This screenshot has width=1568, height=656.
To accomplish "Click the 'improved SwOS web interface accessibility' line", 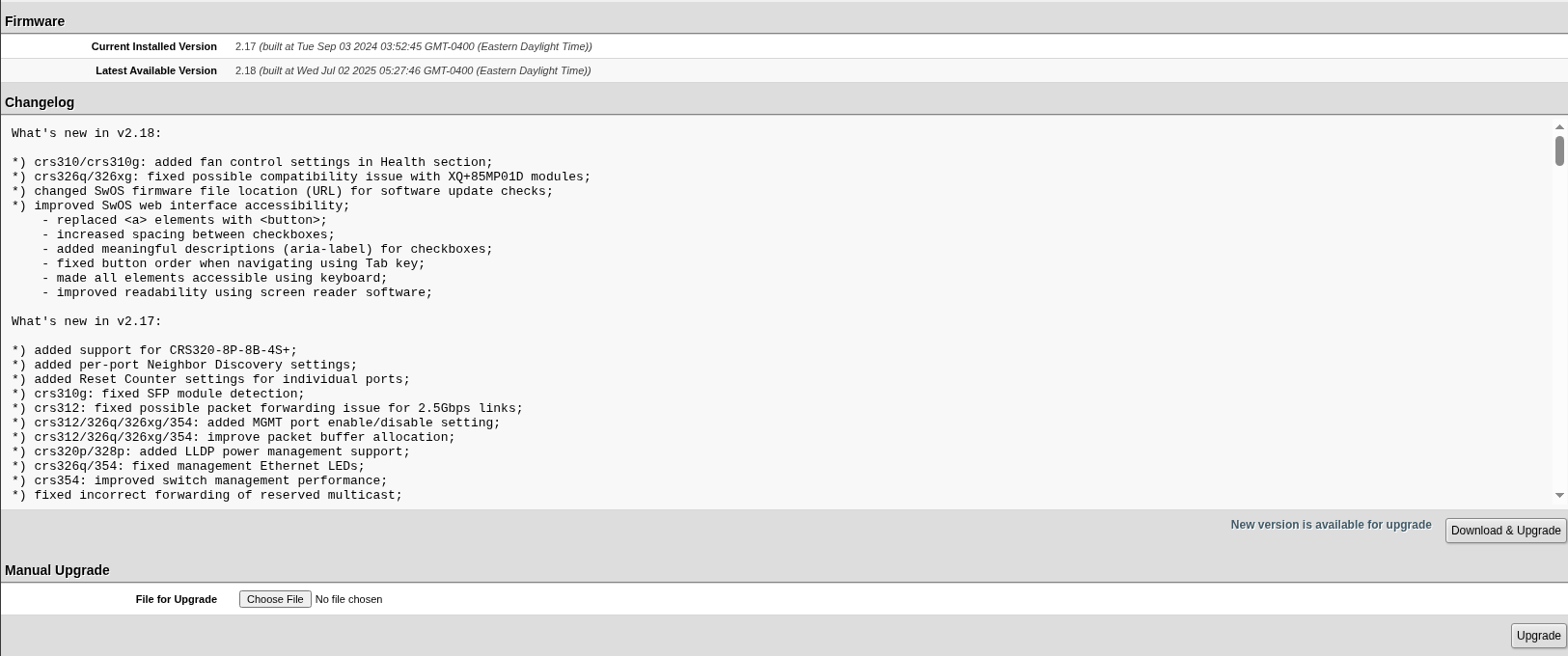I will pyautogui.click(x=181, y=205).
